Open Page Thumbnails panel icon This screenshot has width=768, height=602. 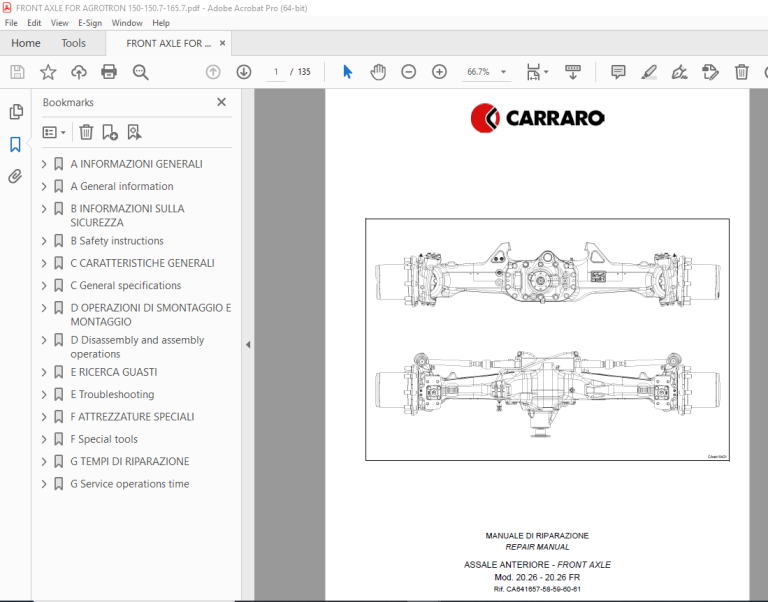click(x=16, y=112)
